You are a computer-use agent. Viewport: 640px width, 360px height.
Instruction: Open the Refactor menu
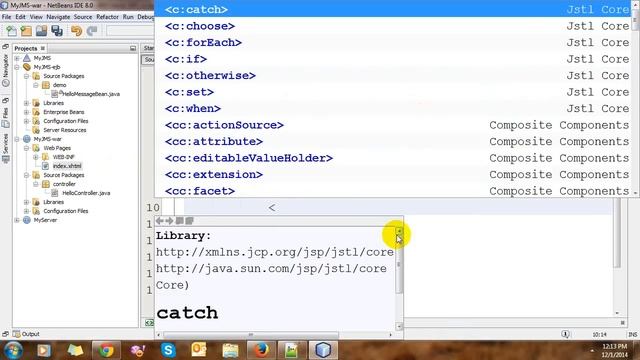point(107,17)
